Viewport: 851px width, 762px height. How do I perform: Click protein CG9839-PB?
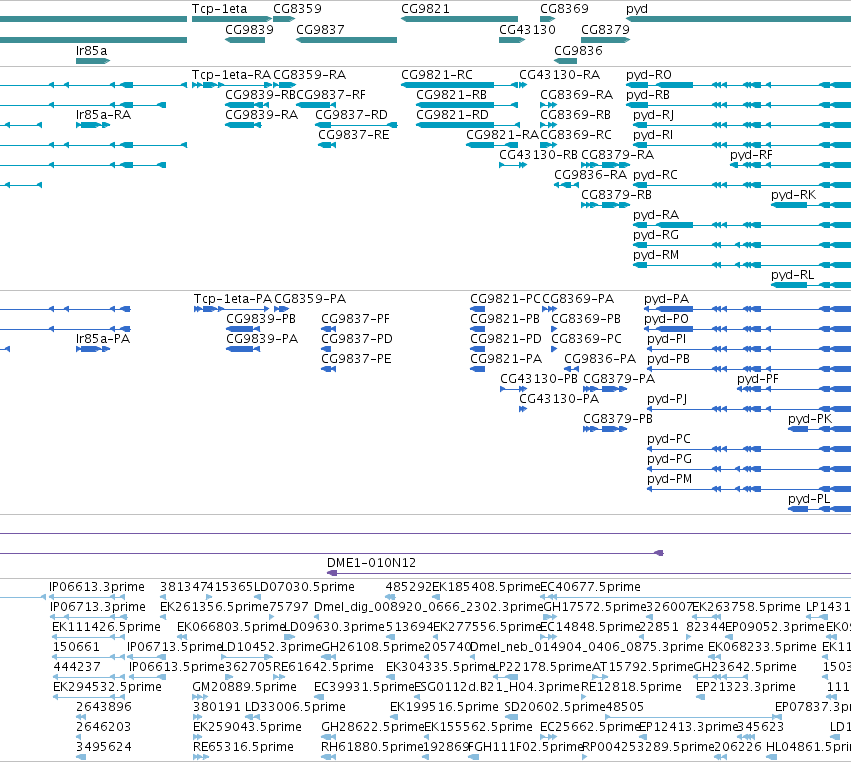[x=261, y=319]
